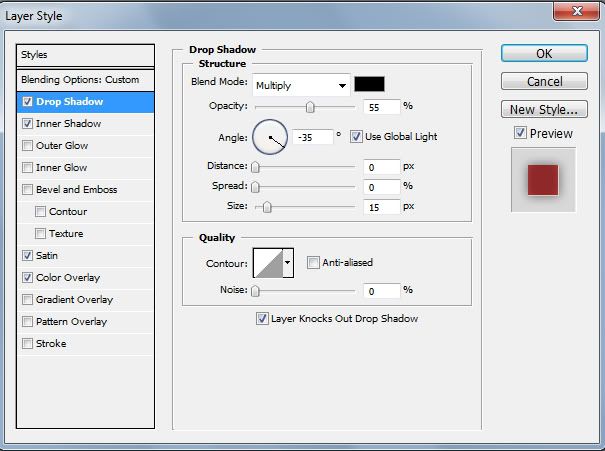Click the New Style button
This screenshot has width=605, height=451.
point(544,109)
